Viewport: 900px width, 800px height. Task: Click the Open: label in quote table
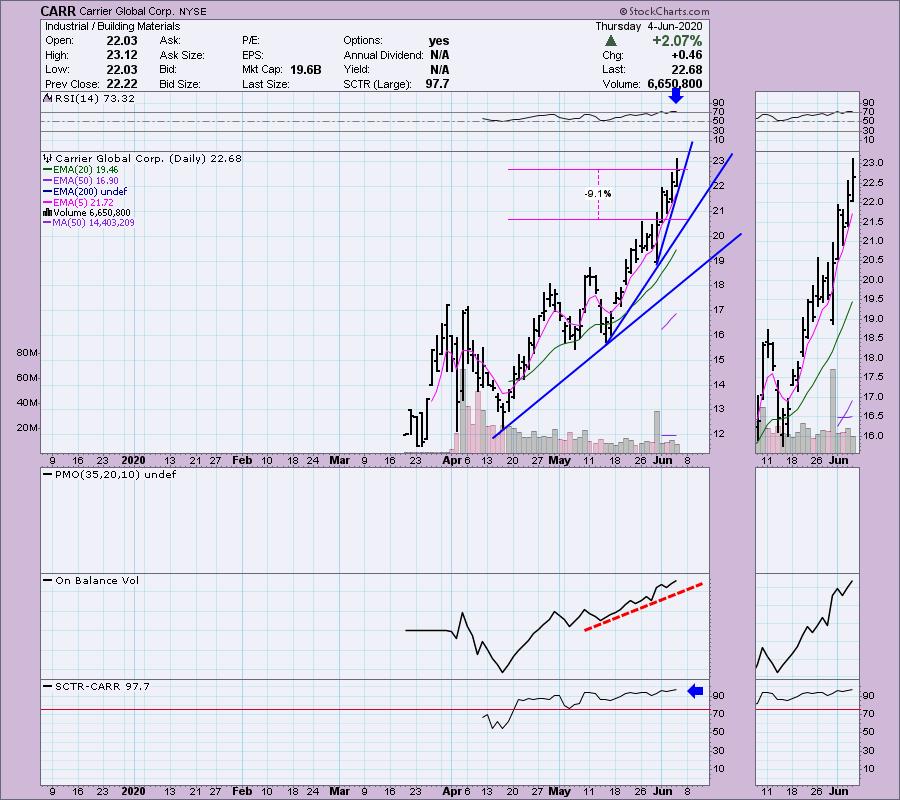(59, 41)
